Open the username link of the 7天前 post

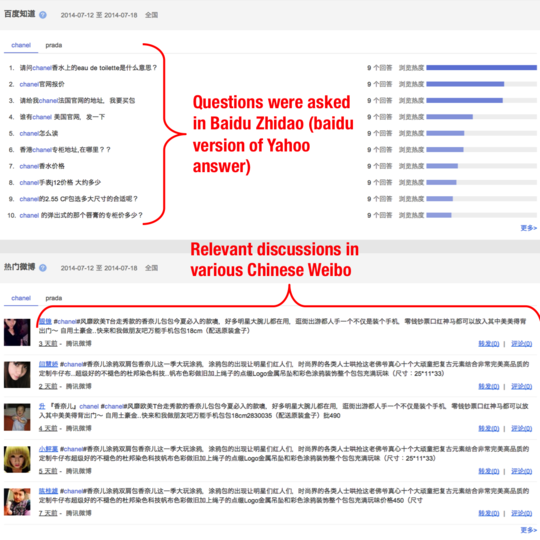tap(48, 491)
